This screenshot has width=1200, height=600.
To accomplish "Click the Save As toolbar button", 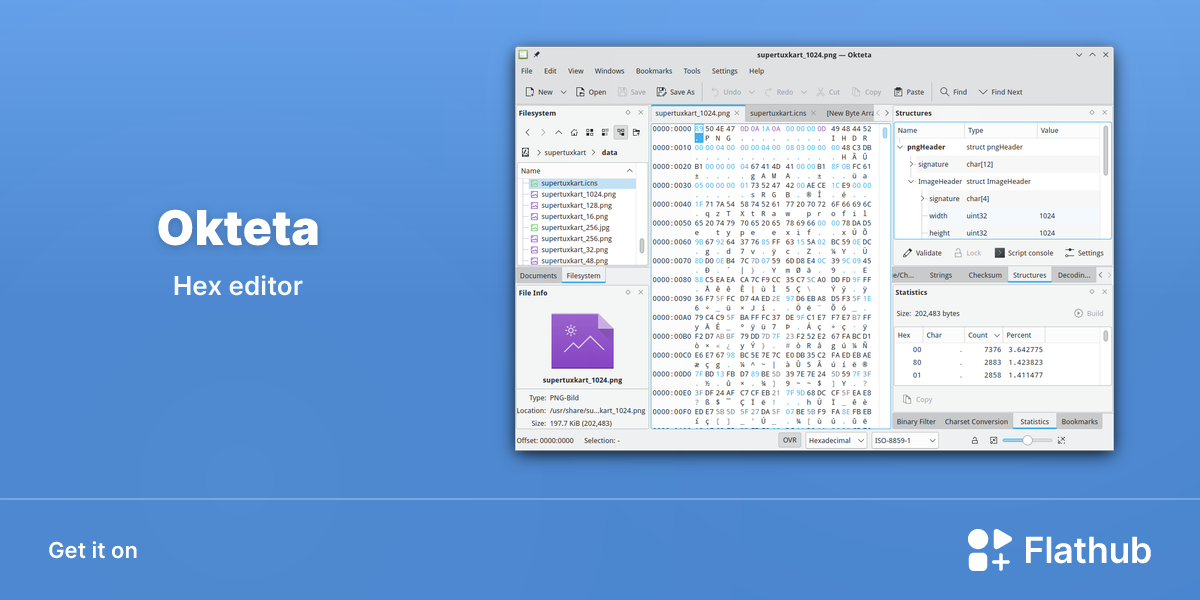I will (675, 92).
